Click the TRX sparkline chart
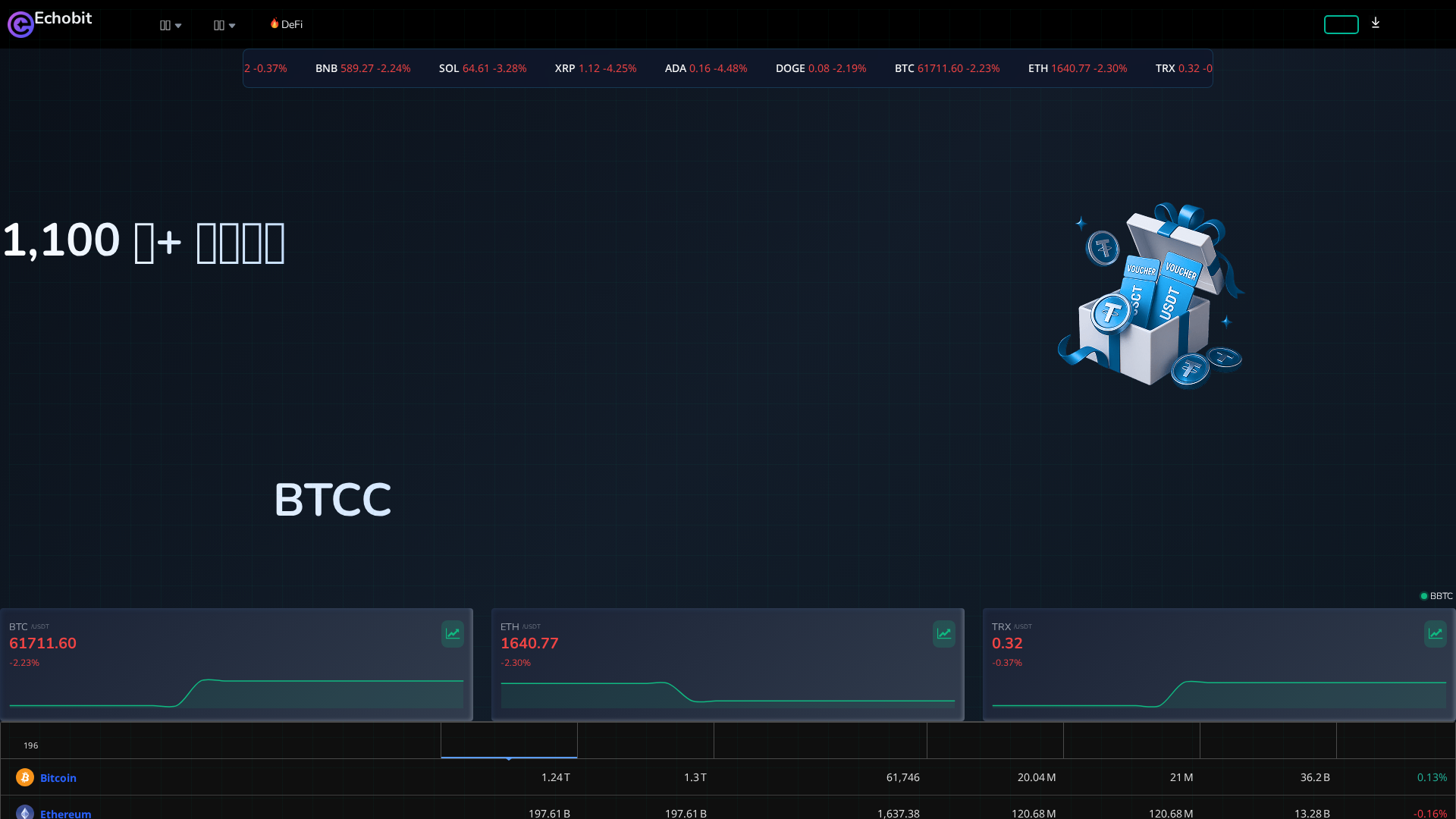 [x=1219, y=693]
